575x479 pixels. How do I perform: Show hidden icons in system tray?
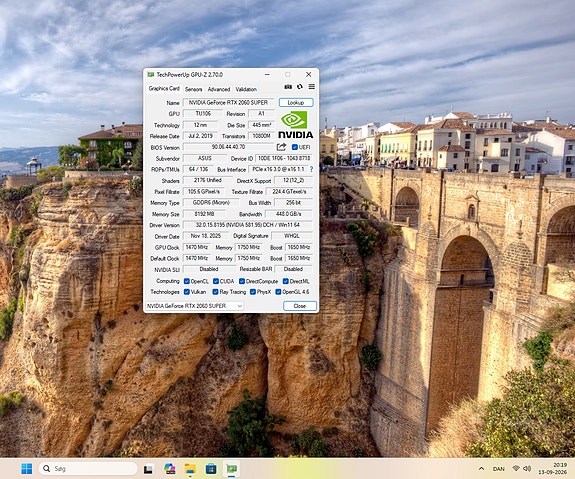[x=481, y=469]
